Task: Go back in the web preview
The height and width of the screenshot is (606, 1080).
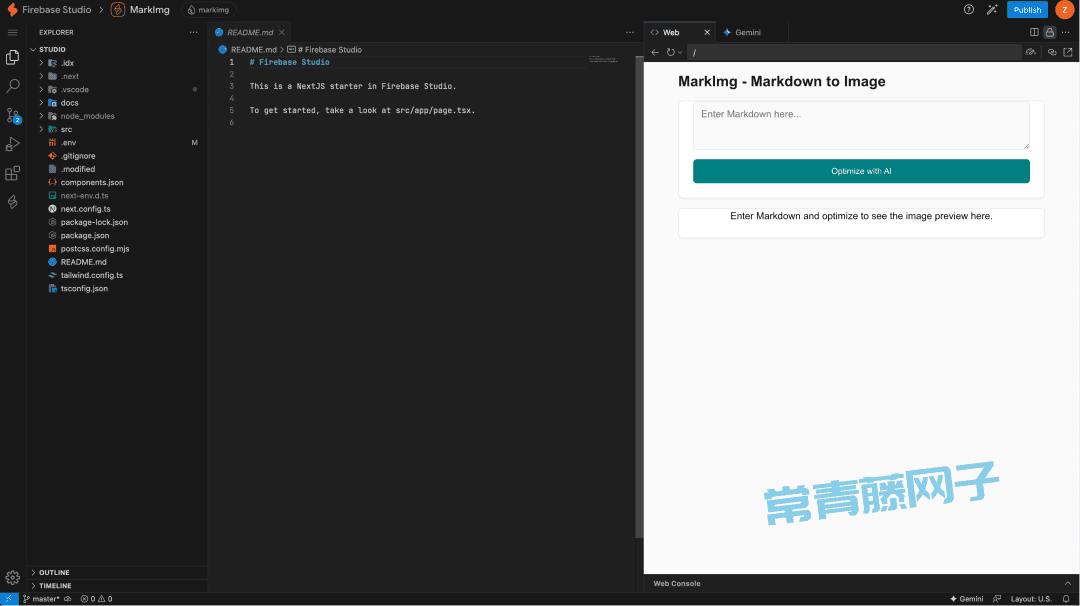Action: point(655,52)
